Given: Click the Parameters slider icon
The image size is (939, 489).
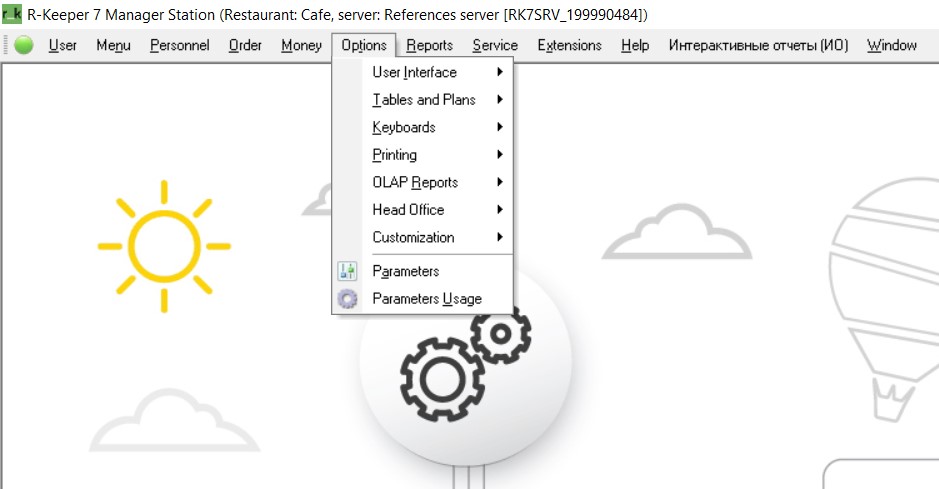Looking at the screenshot, I should 347,271.
